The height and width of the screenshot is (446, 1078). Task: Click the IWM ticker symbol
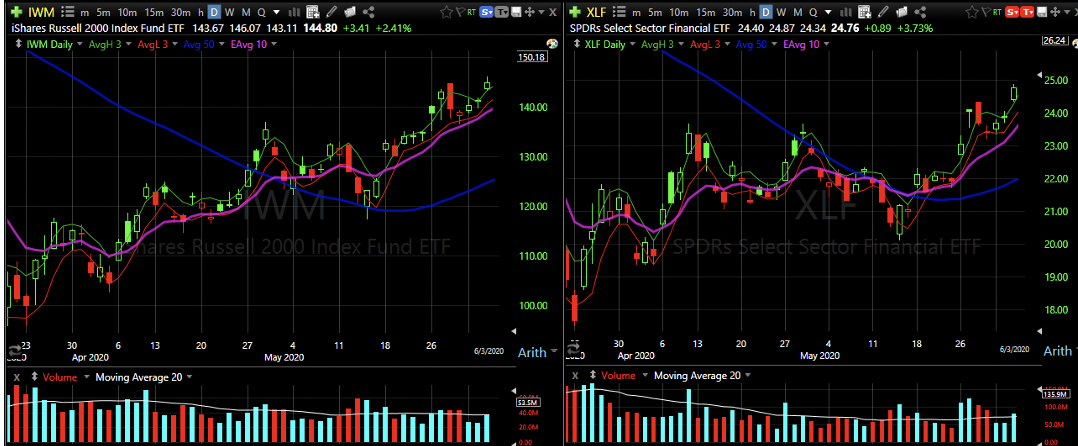(41, 12)
